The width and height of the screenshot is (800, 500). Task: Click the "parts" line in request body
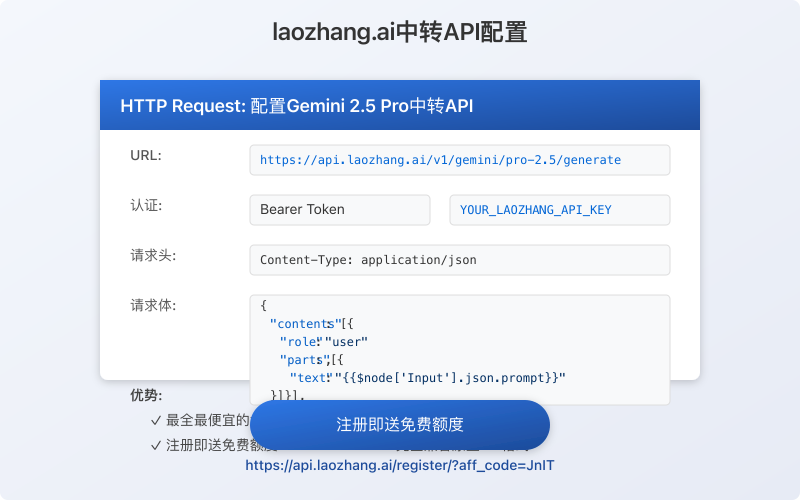[311, 360]
